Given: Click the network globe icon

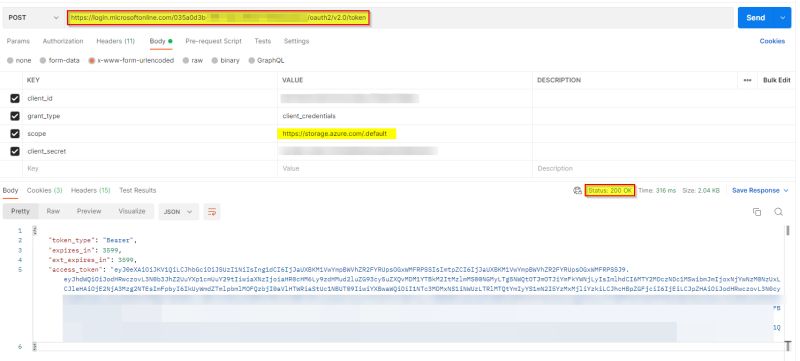Looking at the screenshot, I should point(577,191).
